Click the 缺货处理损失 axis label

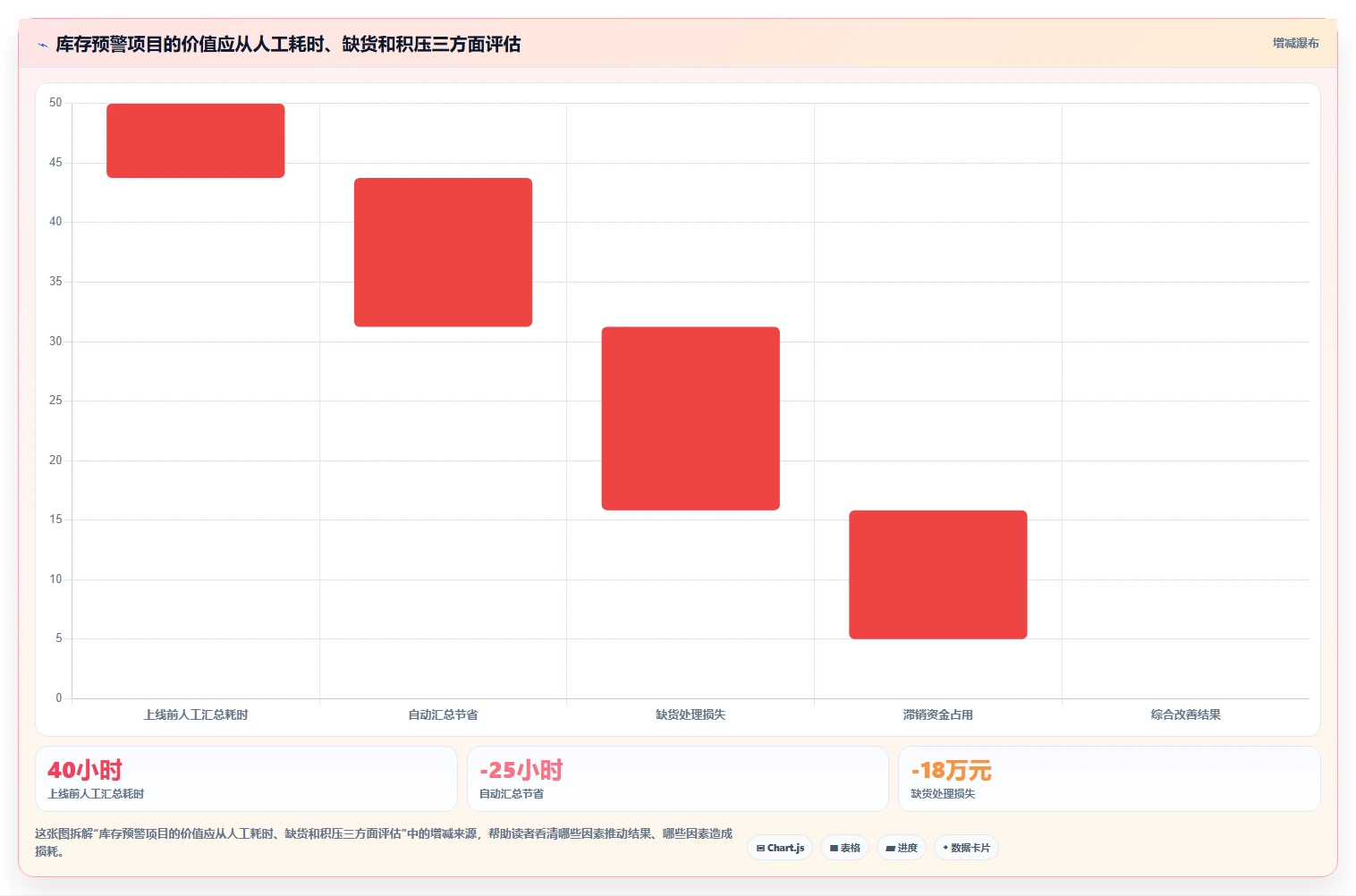click(691, 714)
